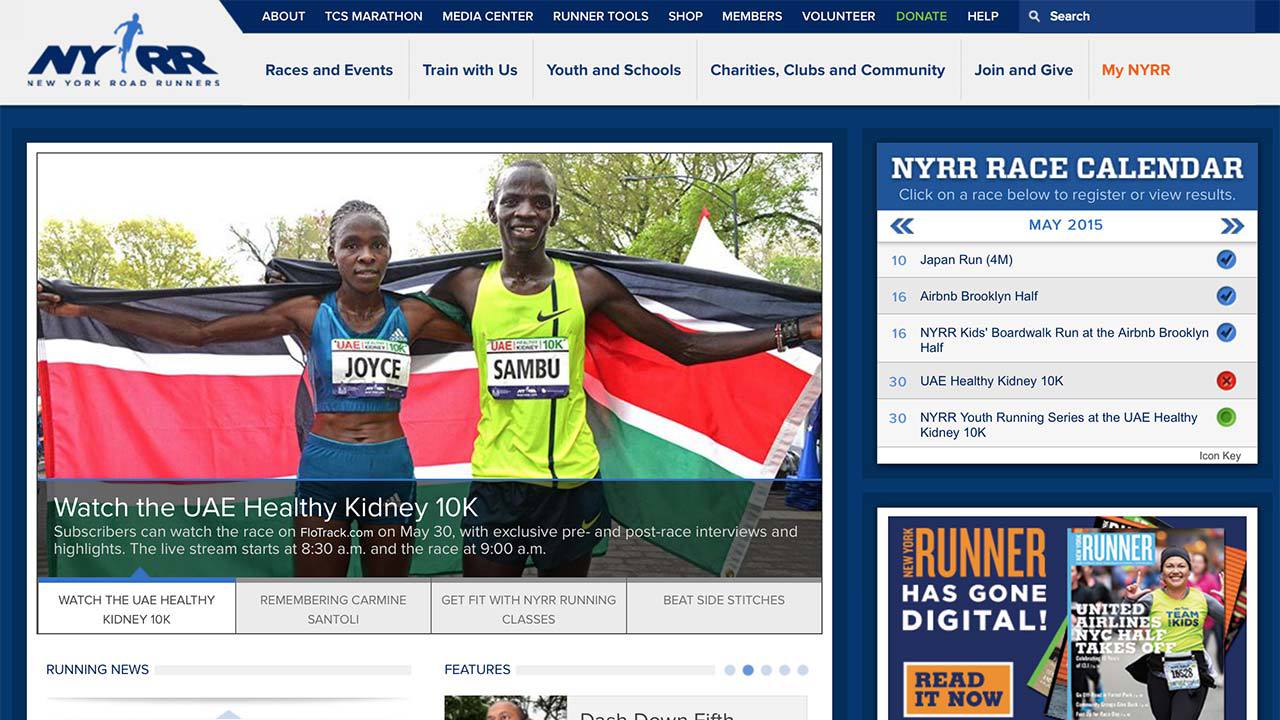Click blue checkmark icon for Airbnb Brooklyn Half
Screen dimensions: 1280x720
pos(1226,296)
